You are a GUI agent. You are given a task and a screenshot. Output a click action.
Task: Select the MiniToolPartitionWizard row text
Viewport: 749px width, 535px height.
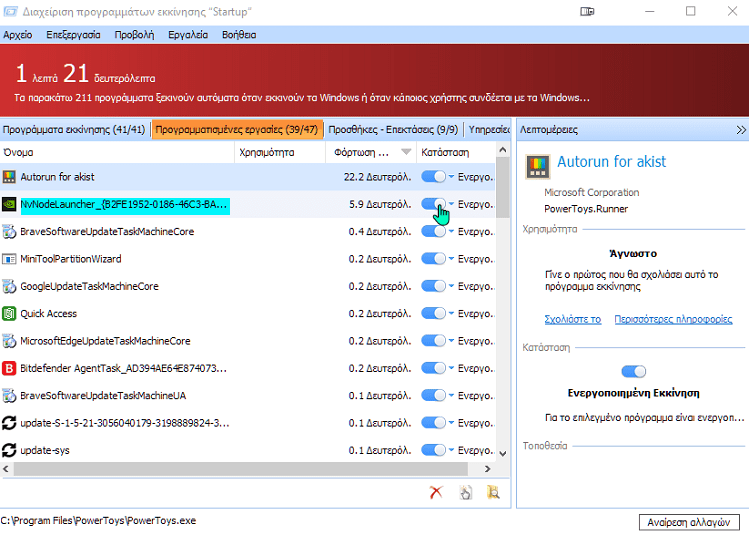point(71,259)
